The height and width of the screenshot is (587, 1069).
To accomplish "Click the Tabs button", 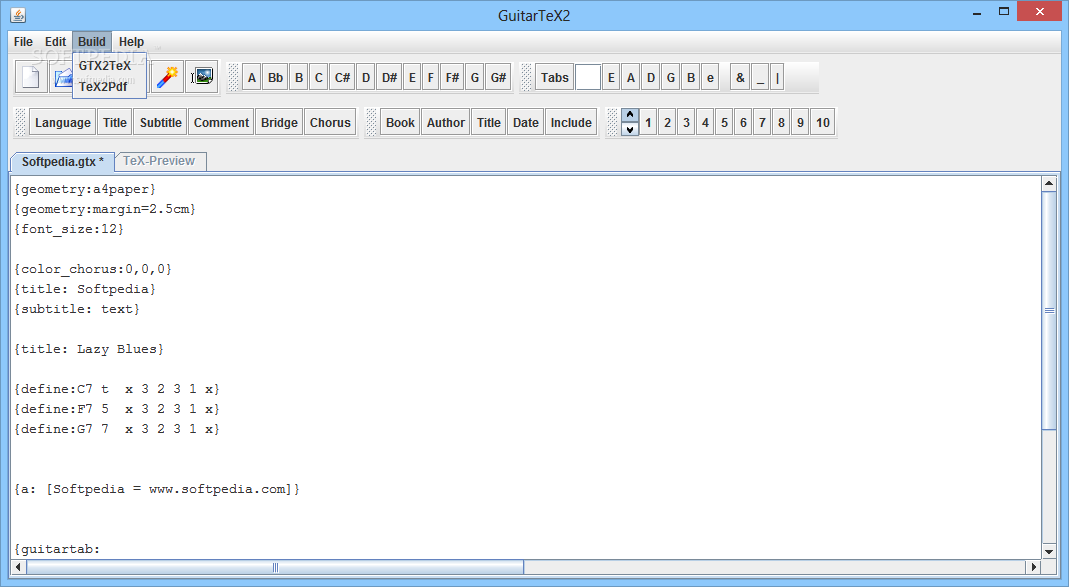I will click(554, 78).
